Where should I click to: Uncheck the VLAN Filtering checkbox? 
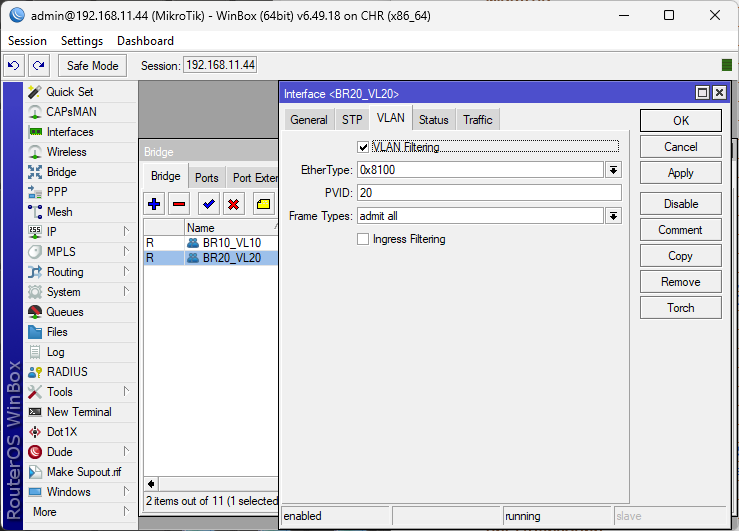[363, 147]
